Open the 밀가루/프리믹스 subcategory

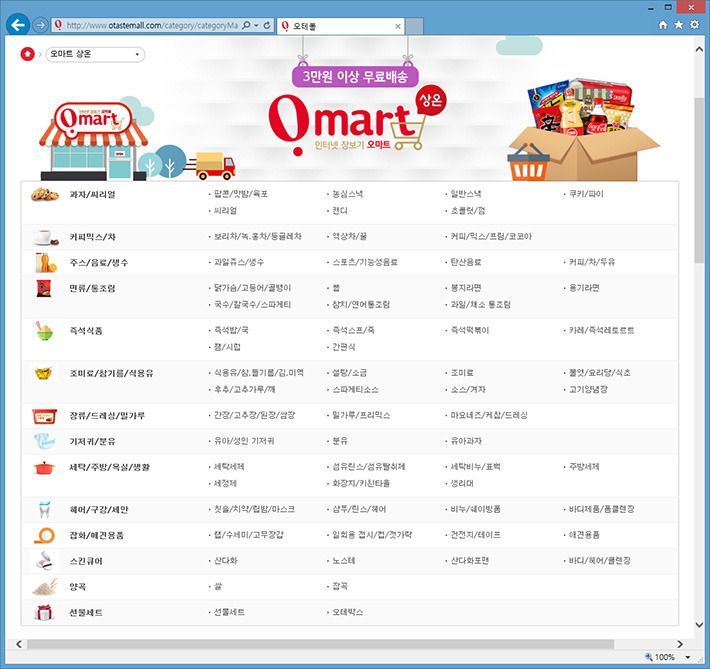pos(361,415)
